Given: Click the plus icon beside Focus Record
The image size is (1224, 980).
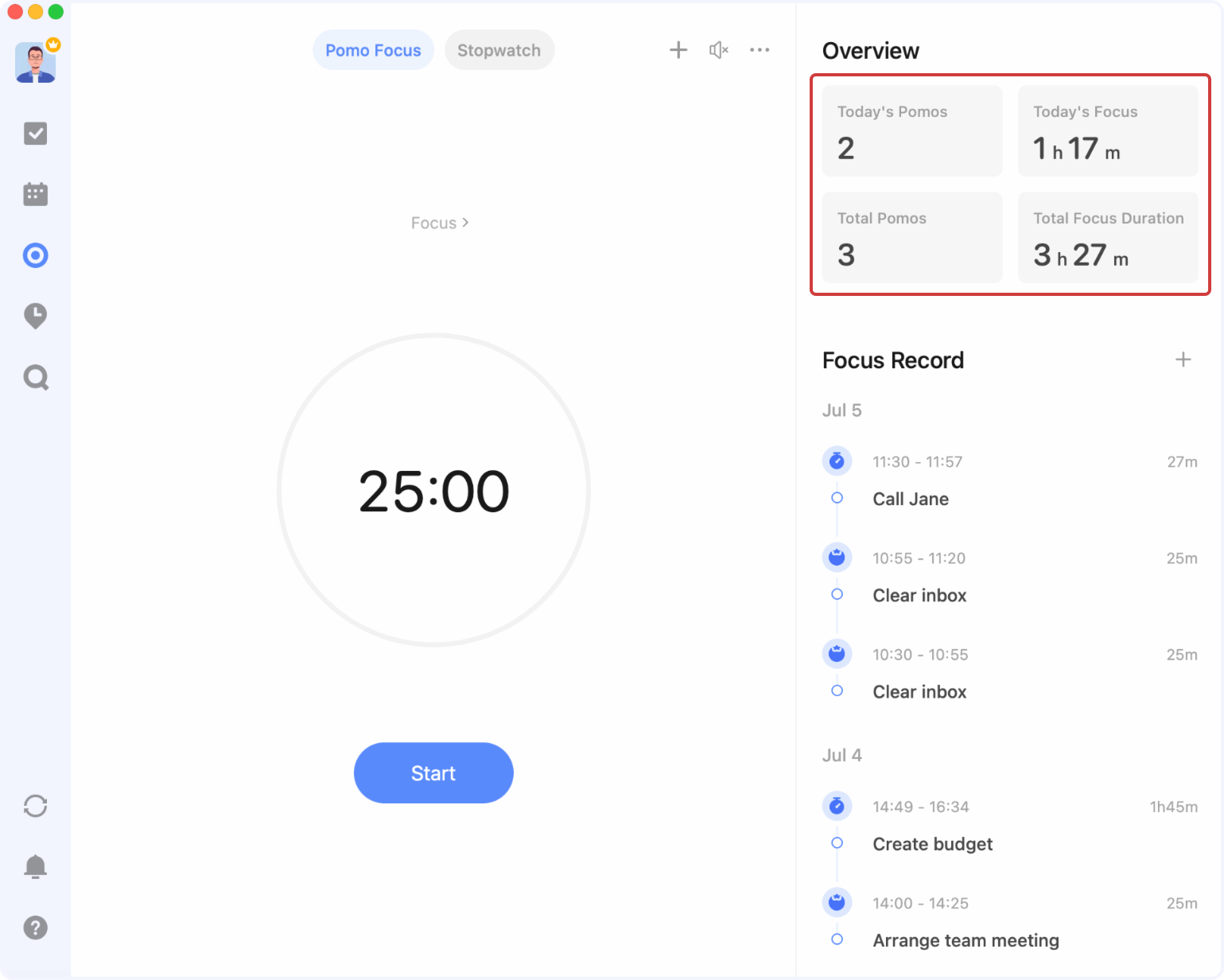Looking at the screenshot, I should click(x=1183, y=360).
